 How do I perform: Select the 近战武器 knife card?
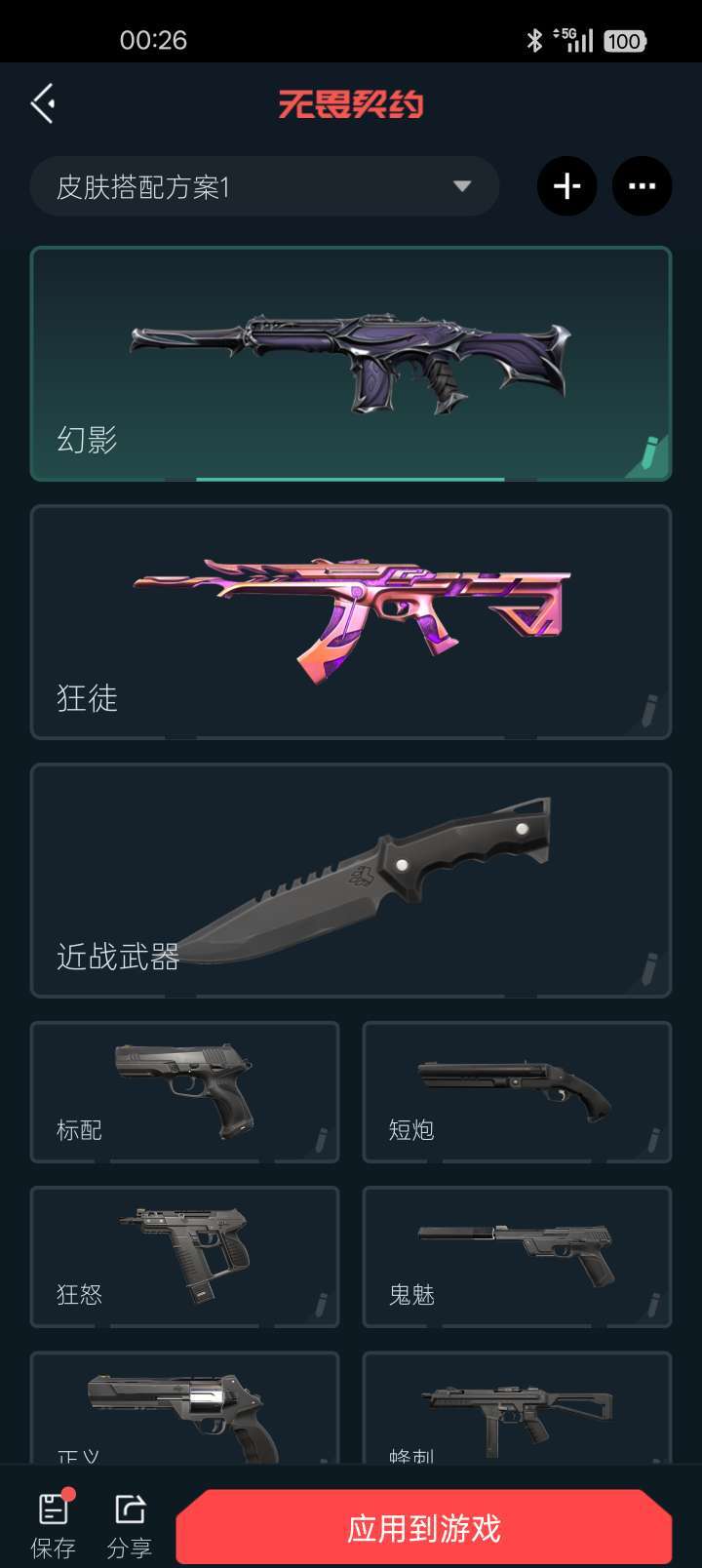[351, 881]
